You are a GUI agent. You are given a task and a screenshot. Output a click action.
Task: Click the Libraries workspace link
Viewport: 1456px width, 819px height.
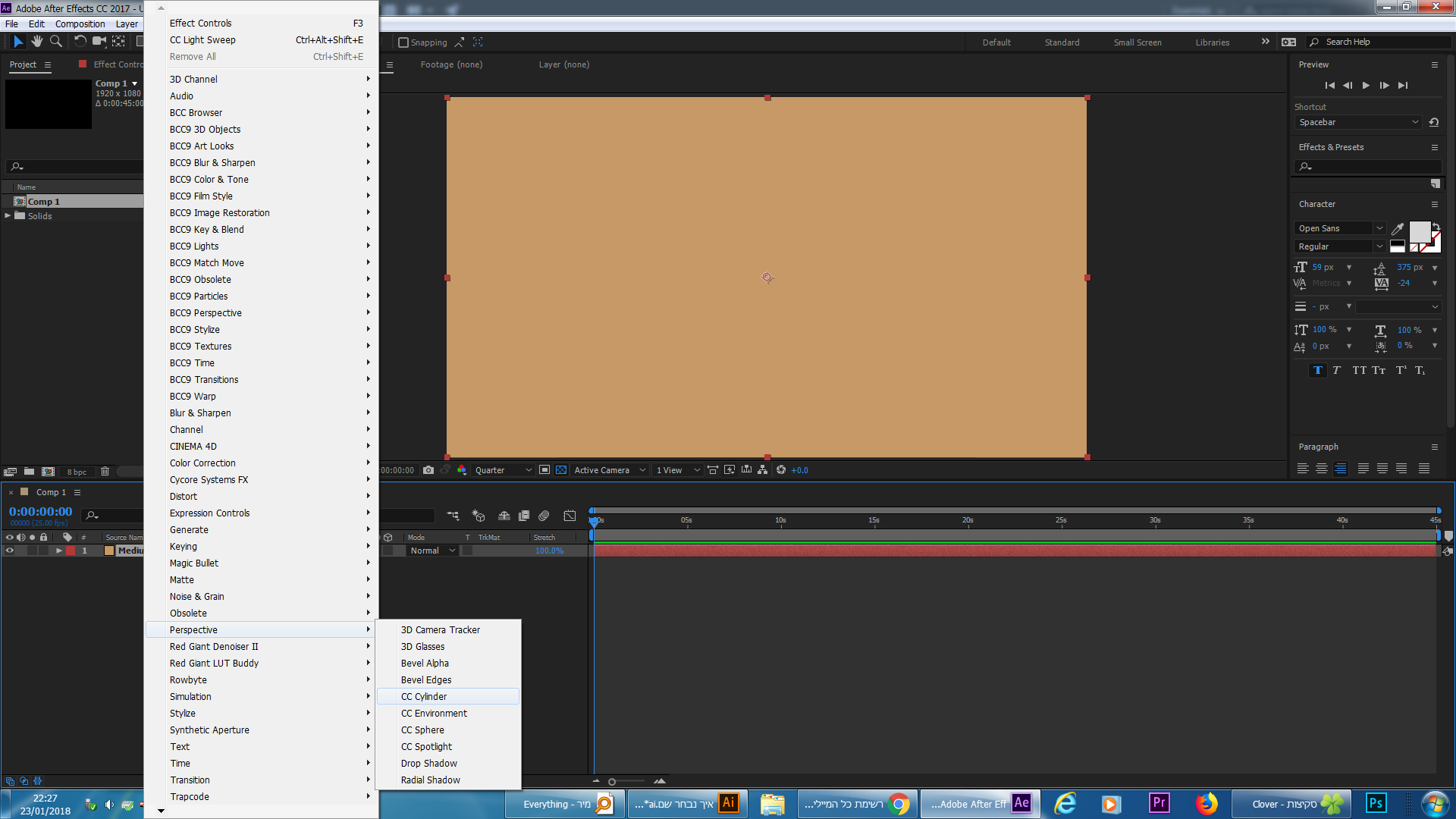click(x=1212, y=42)
